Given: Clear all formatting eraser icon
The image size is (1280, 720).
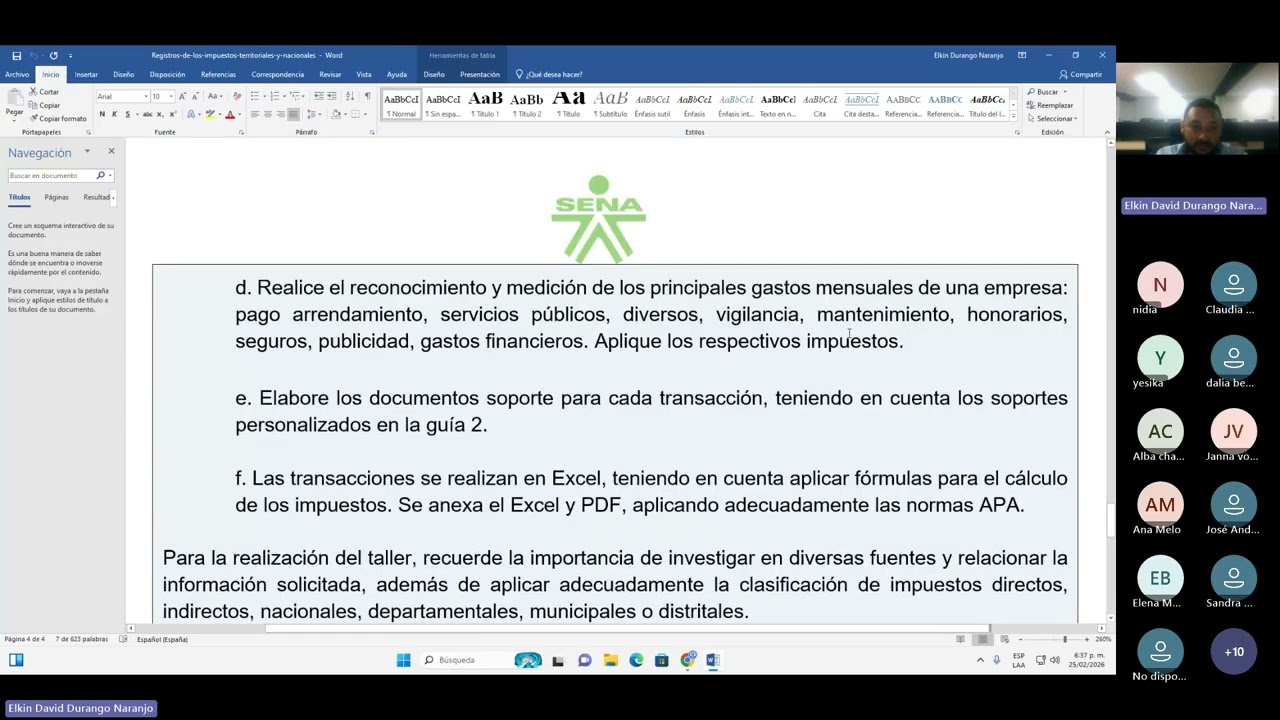Looking at the screenshot, I should (x=237, y=96).
